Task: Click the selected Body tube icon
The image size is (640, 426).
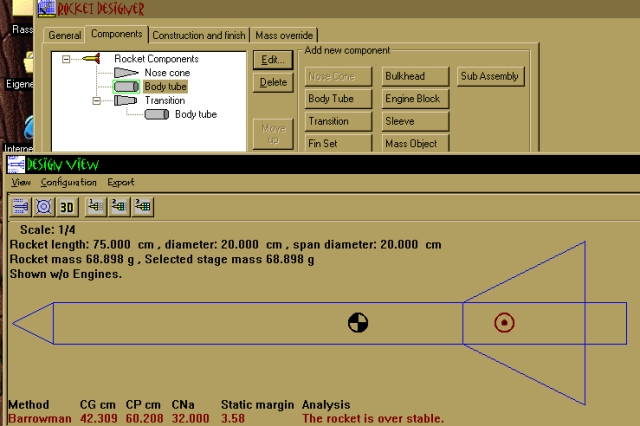Action: point(126,87)
